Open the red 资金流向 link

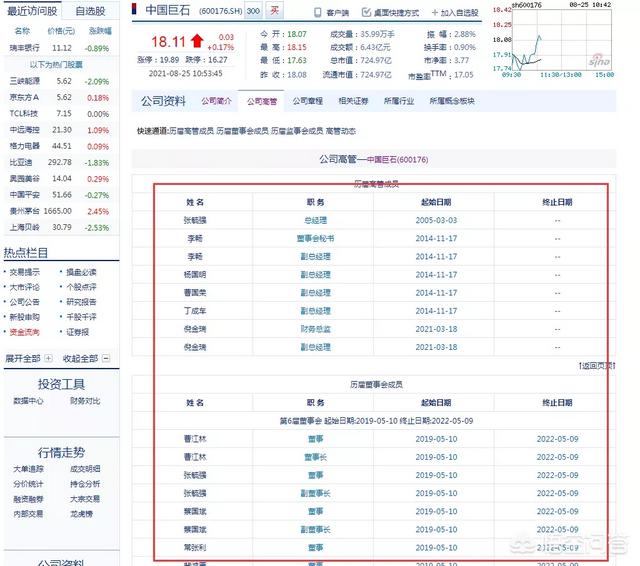tap(24, 332)
